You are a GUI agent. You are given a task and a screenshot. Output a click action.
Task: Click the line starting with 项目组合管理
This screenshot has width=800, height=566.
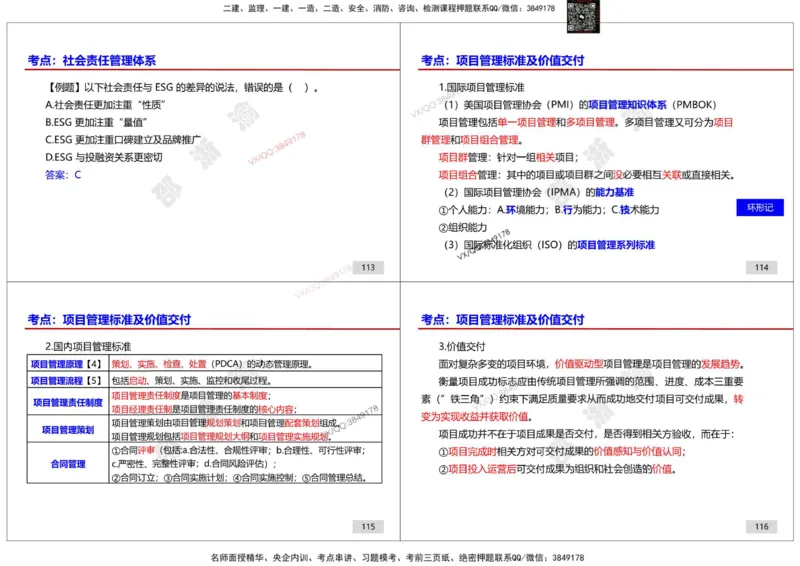[587, 175]
